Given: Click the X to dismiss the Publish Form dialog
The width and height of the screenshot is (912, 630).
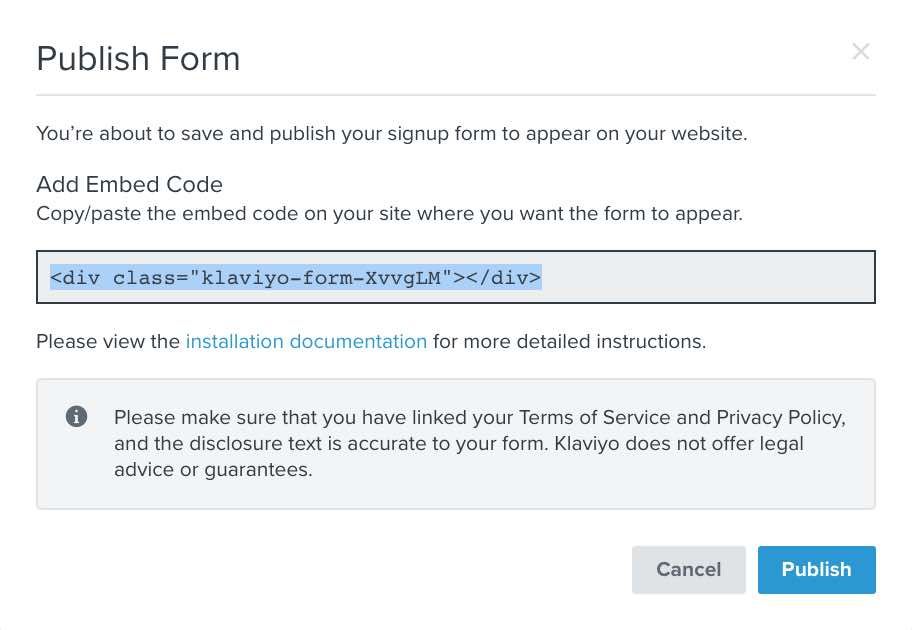Looking at the screenshot, I should 861,51.
